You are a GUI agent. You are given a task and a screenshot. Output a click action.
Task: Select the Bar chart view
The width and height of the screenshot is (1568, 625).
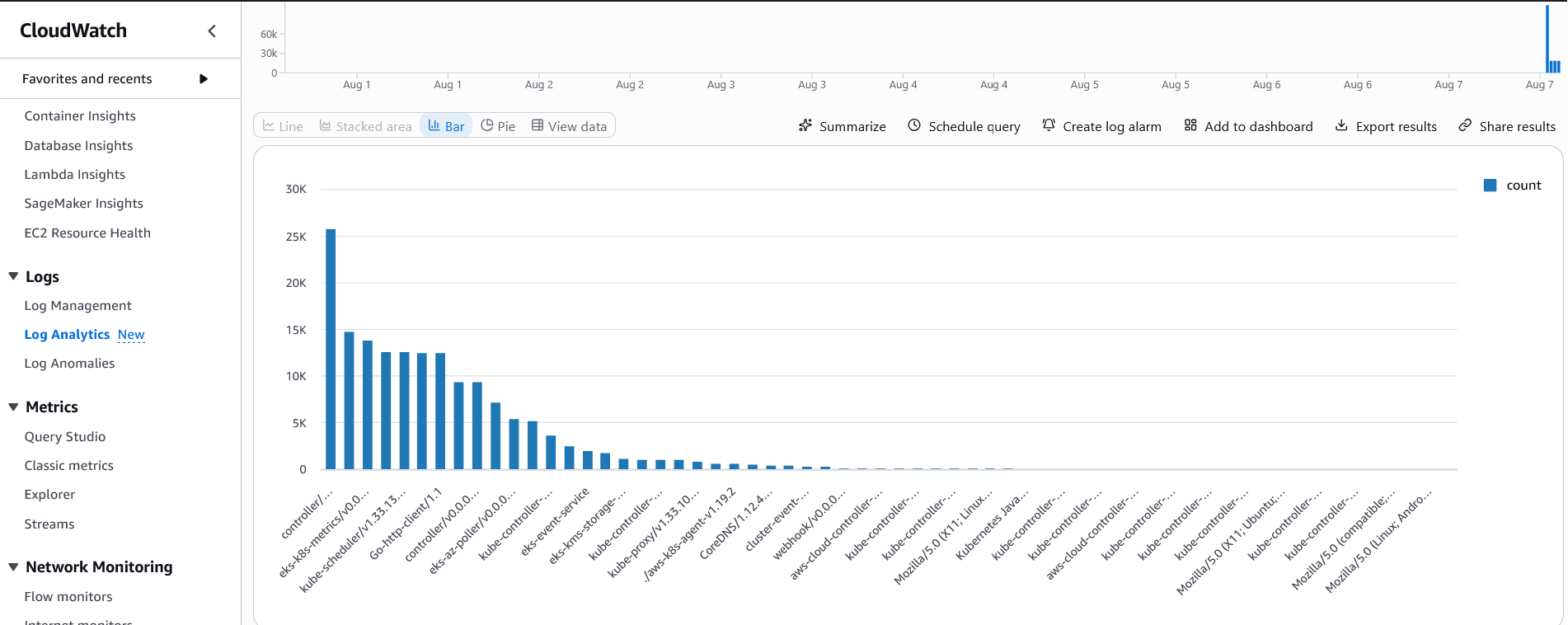446,126
